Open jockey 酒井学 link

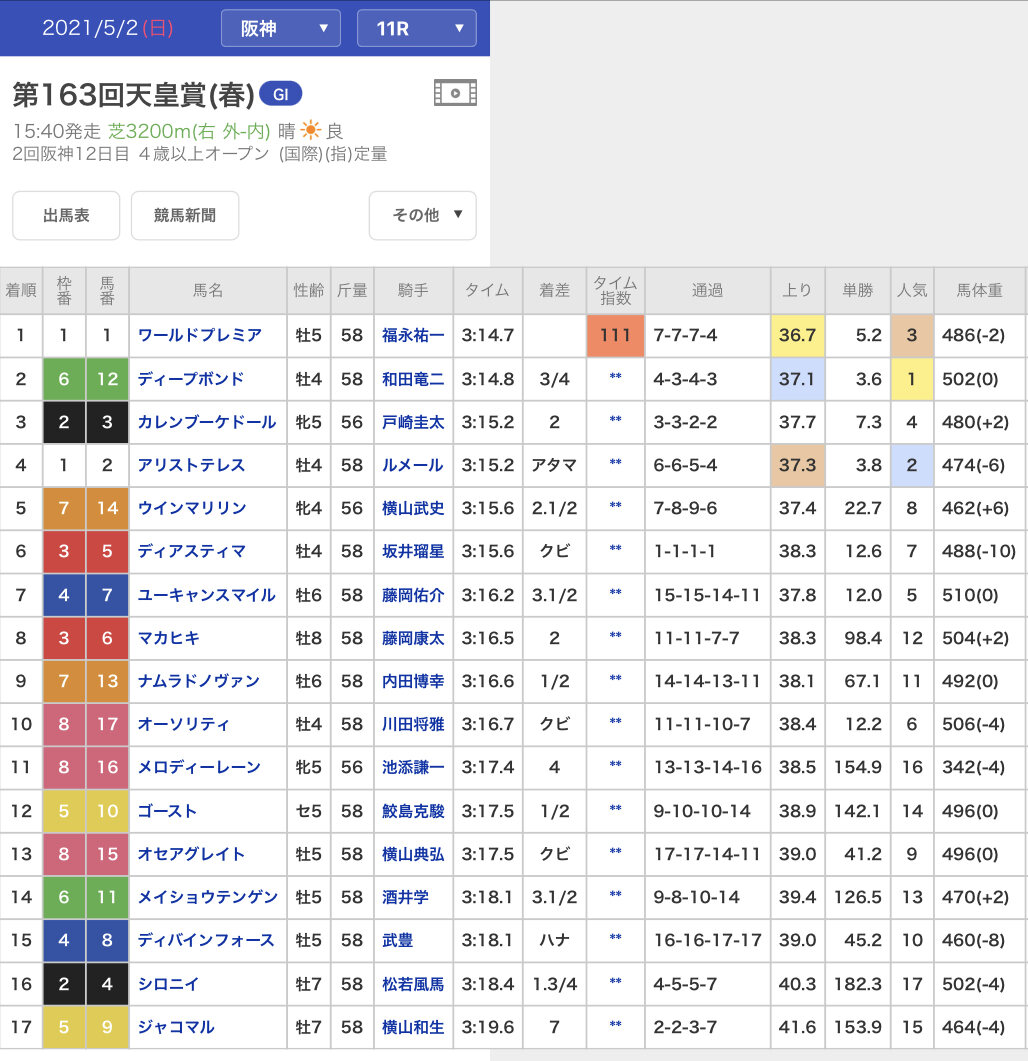click(405, 897)
